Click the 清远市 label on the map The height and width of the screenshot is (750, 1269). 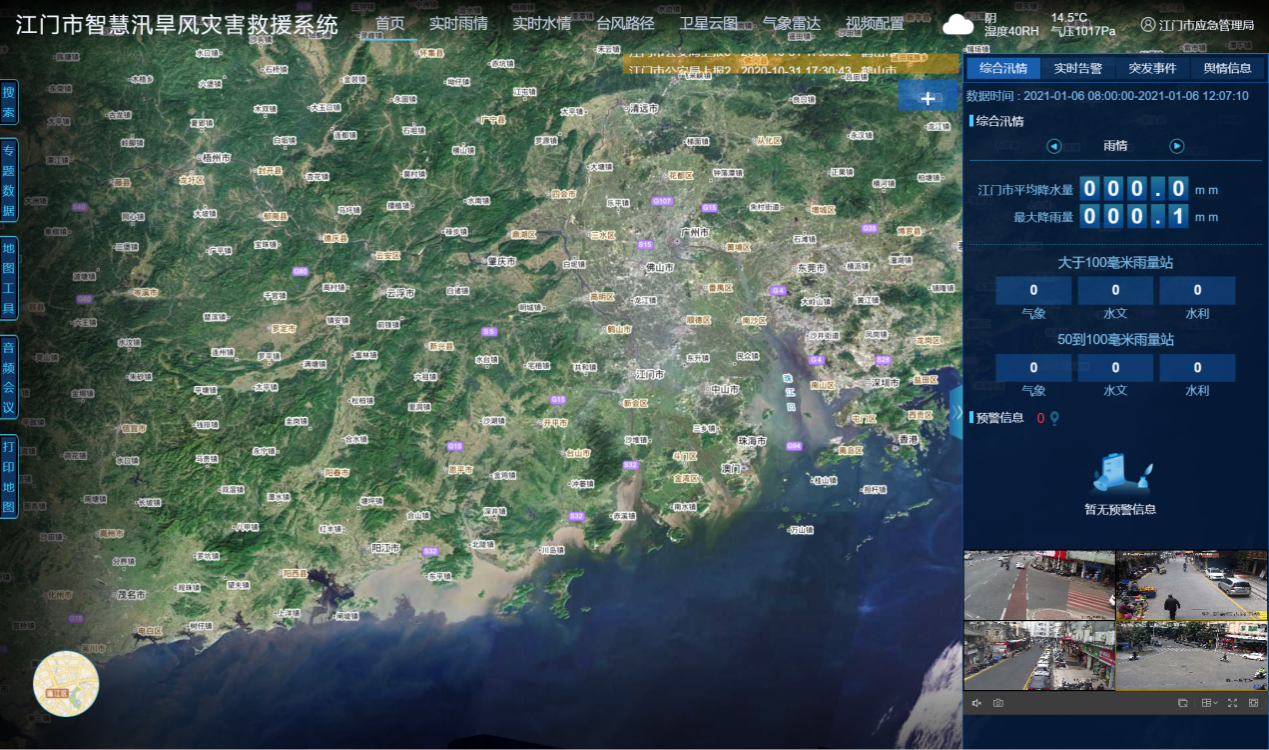645,108
